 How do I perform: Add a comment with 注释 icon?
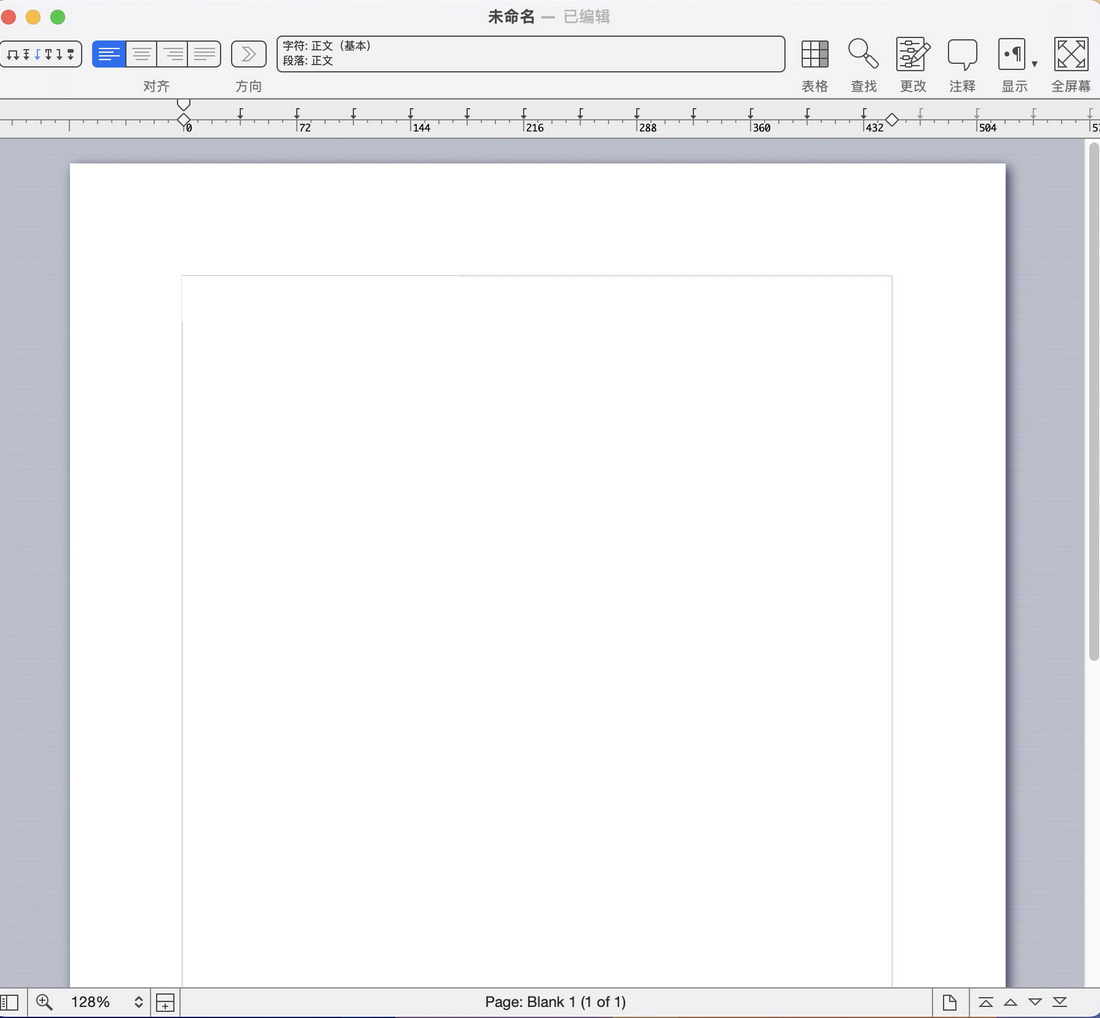pos(962,54)
